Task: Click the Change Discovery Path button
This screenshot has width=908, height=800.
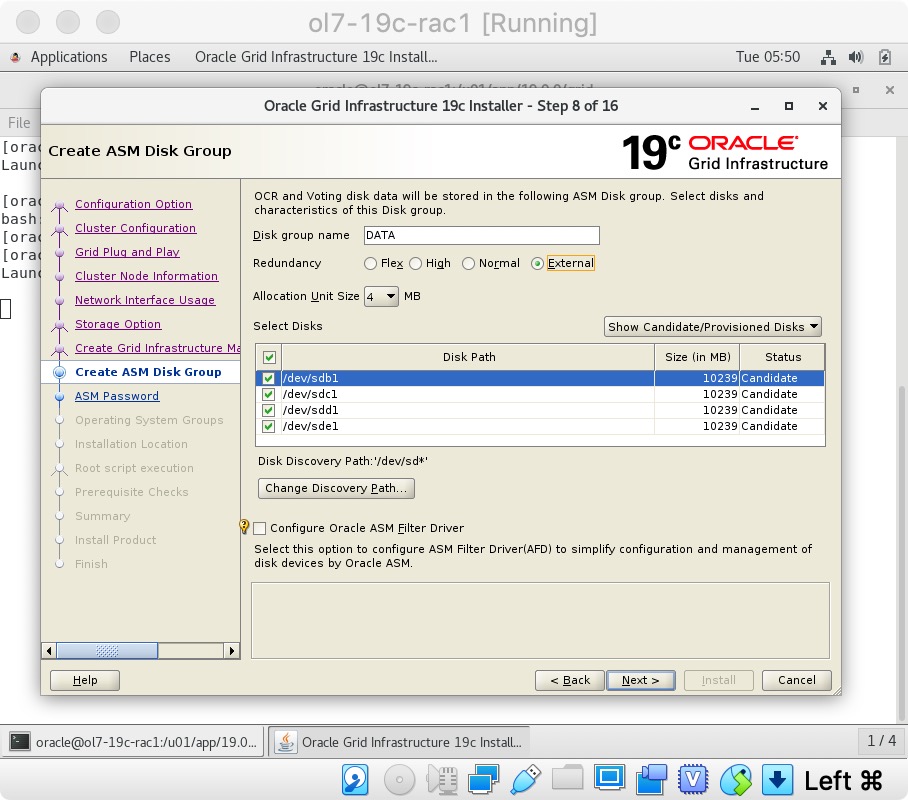Action: pyautogui.click(x=336, y=488)
